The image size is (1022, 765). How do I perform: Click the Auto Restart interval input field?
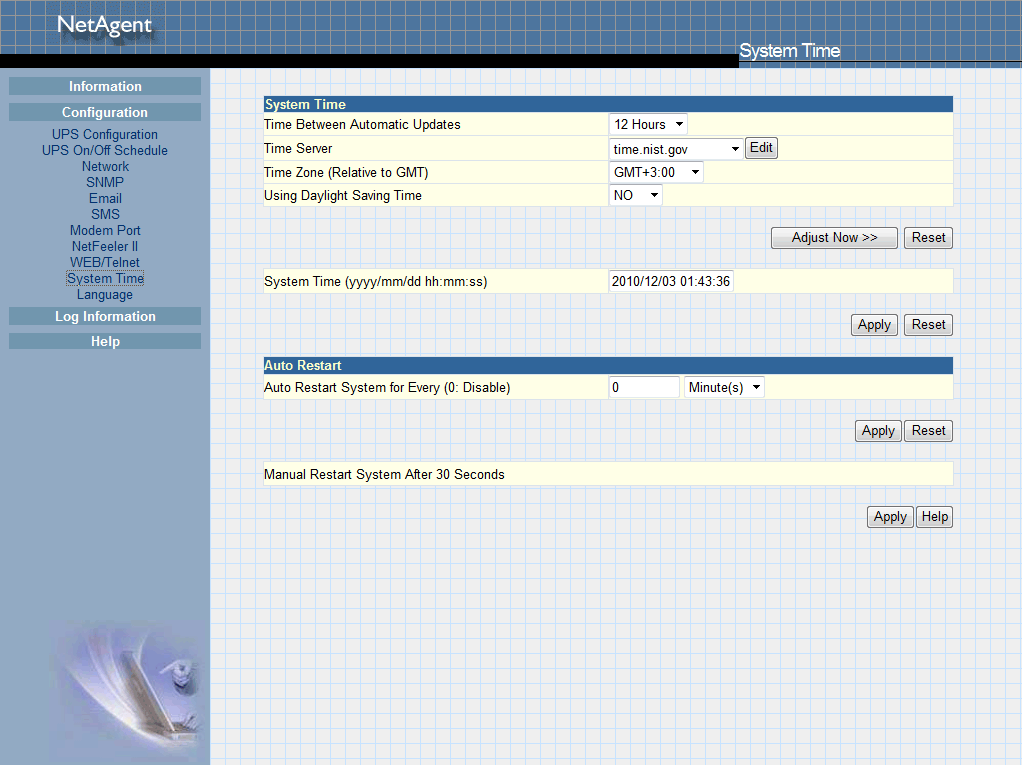pyautogui.click(x=644, y=387)
